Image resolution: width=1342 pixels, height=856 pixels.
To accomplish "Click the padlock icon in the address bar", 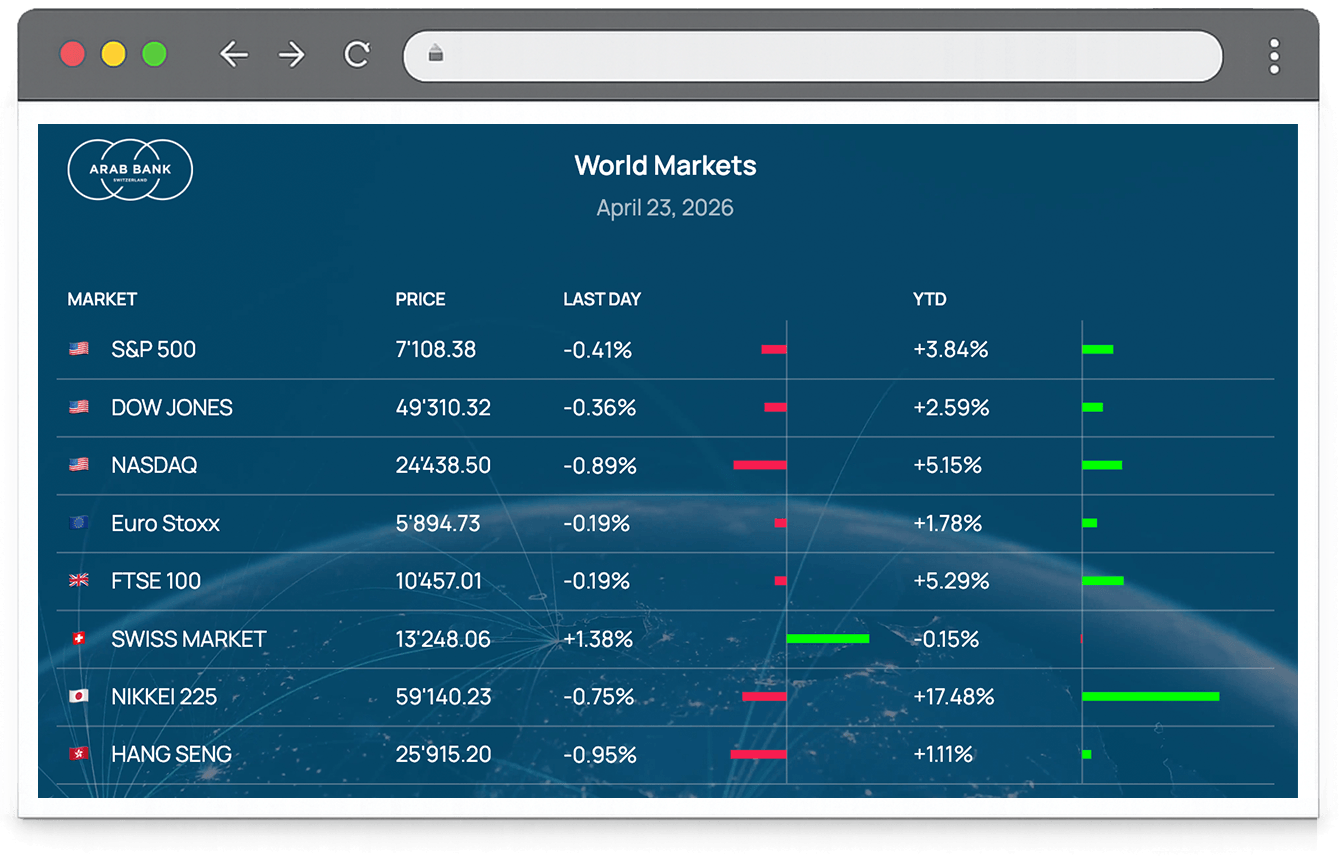I will click(x=435, y=55).
